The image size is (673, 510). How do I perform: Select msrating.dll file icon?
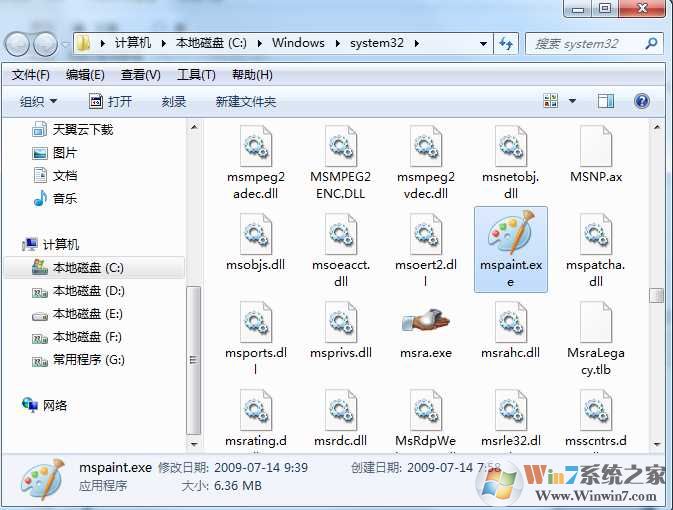256,410
